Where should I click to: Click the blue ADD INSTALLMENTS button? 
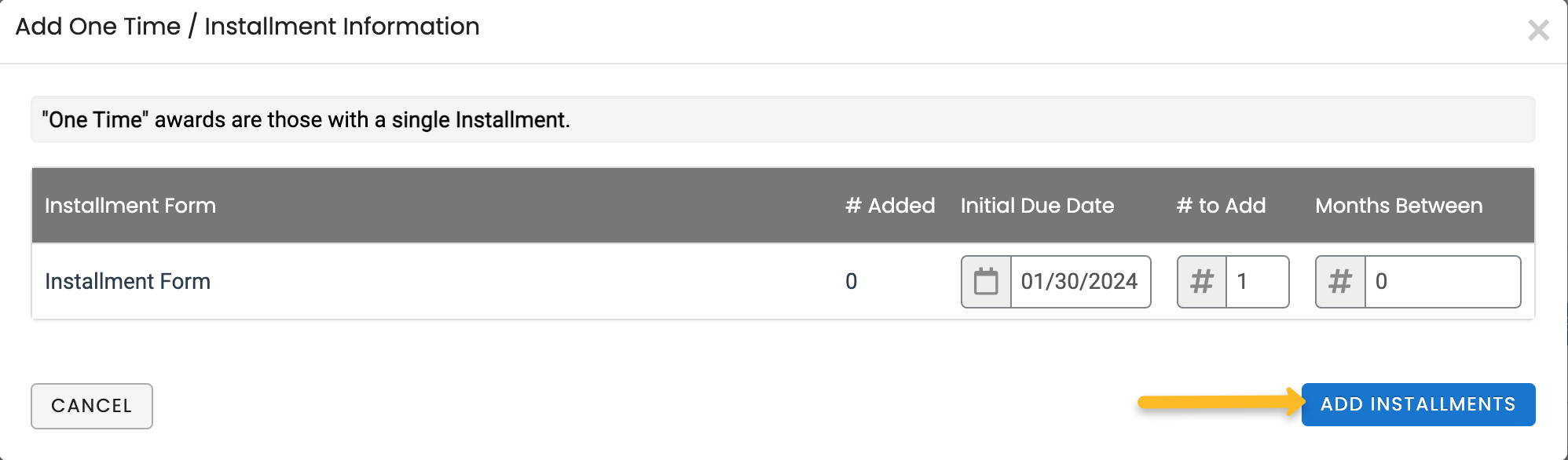click(x=1418, y=404)
